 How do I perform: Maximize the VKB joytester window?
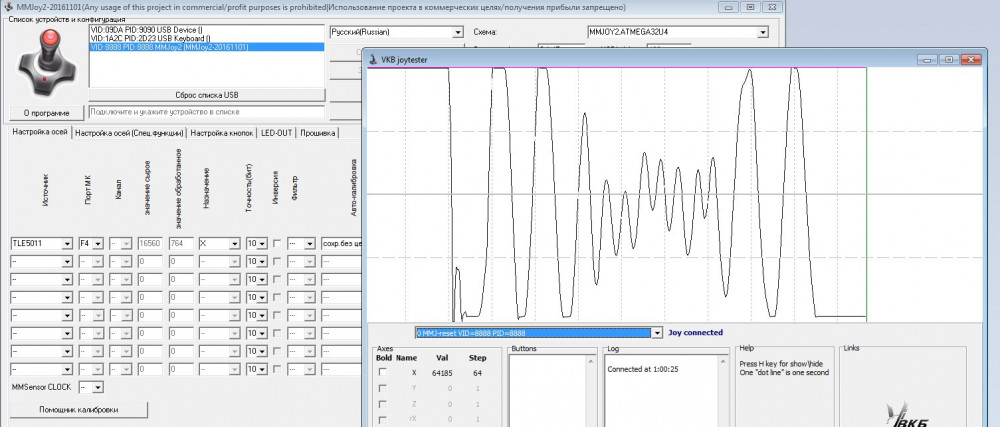[949, 59]
